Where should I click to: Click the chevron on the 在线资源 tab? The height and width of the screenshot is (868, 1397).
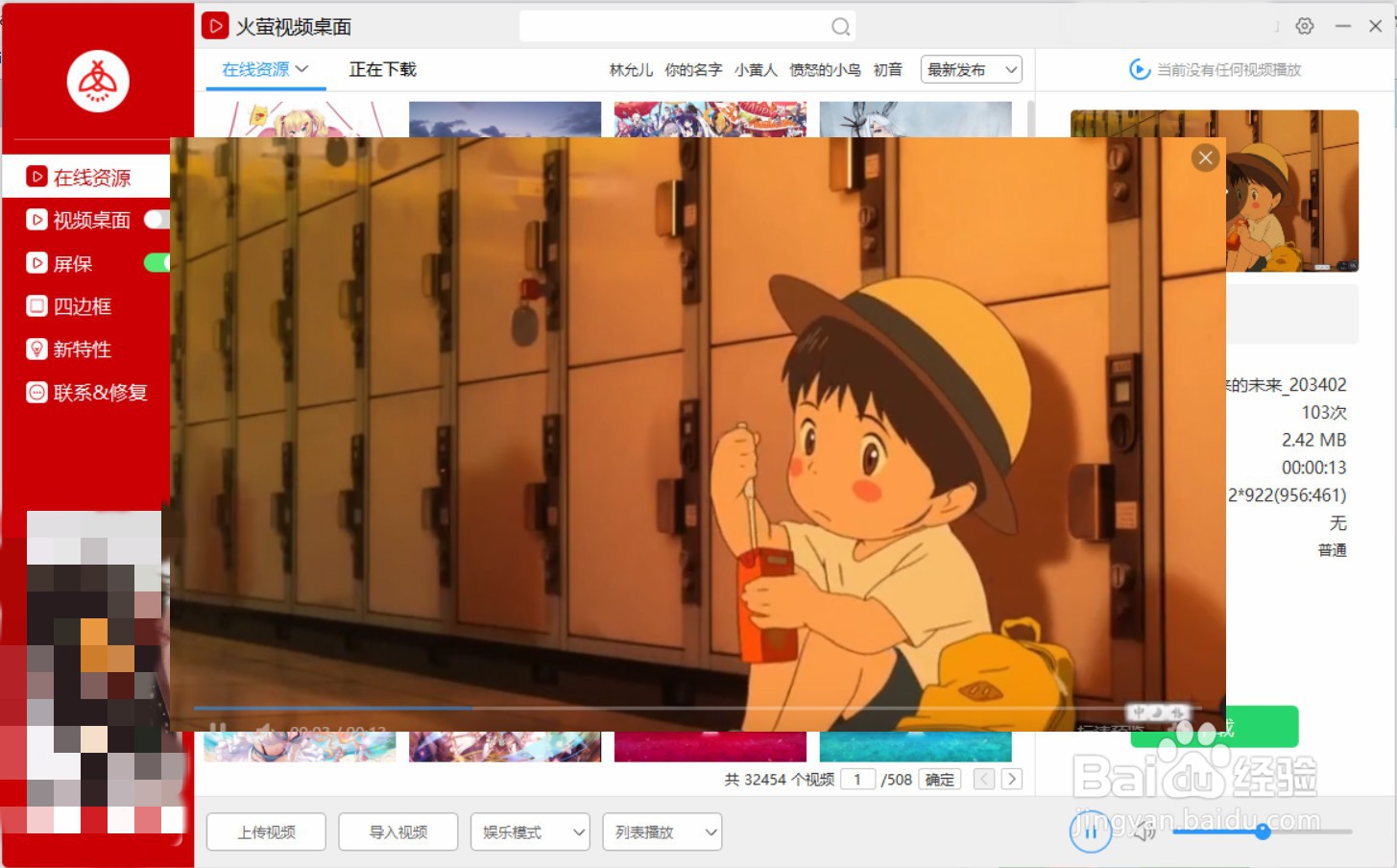click(x=301, y=69)
